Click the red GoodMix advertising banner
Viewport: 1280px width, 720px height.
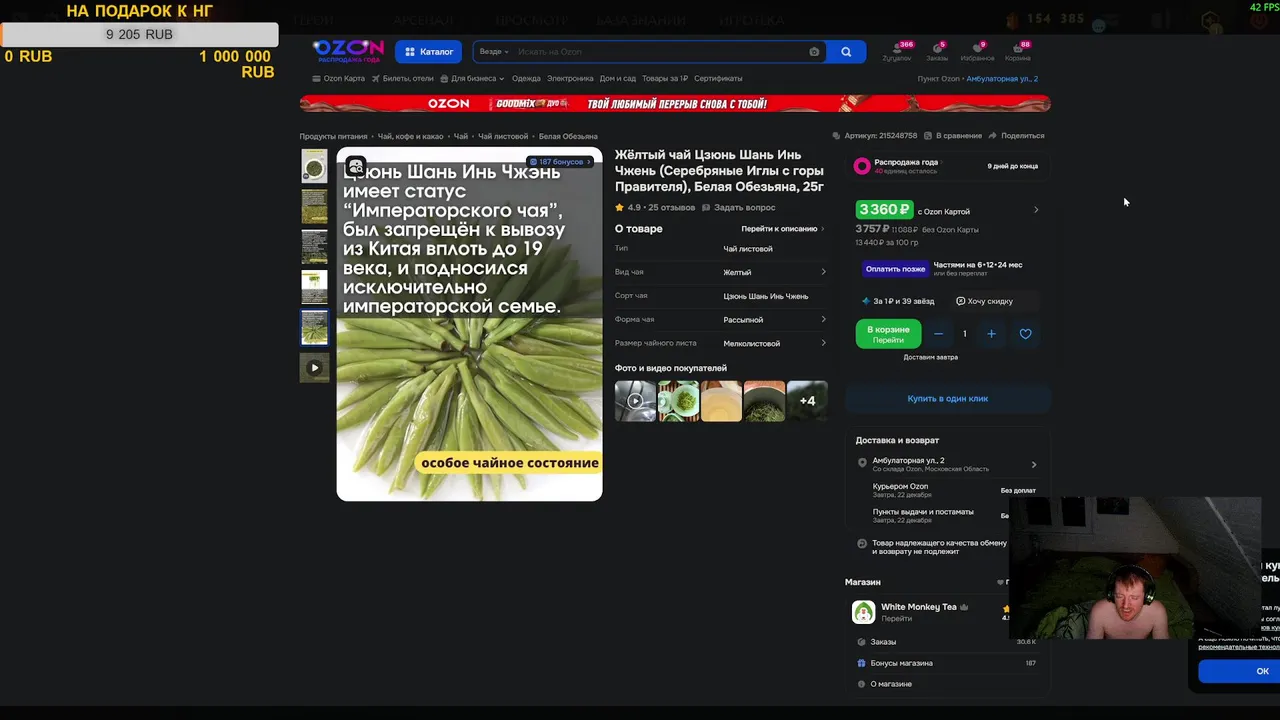pyautogui.click(x=675, y=103)
